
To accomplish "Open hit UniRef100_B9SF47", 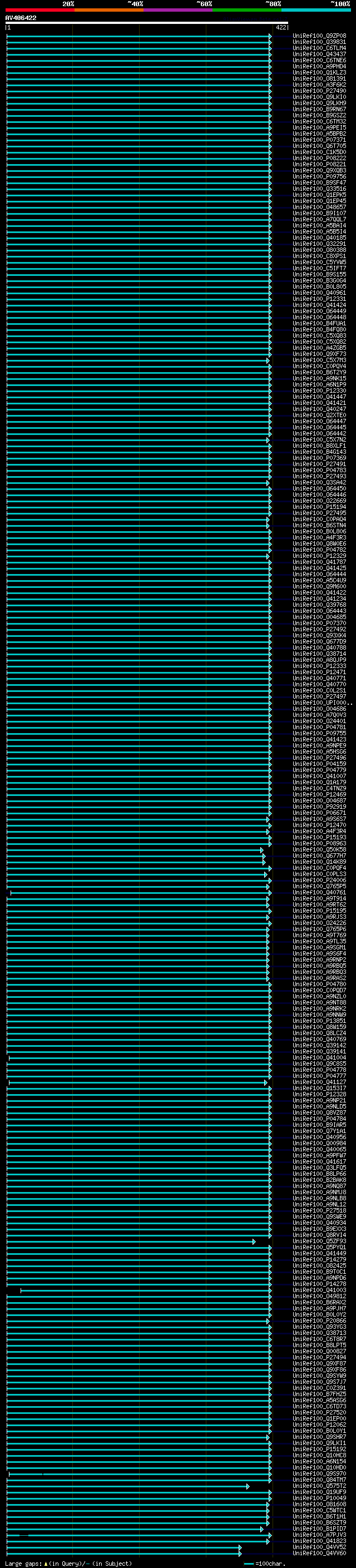I will 319,182.
